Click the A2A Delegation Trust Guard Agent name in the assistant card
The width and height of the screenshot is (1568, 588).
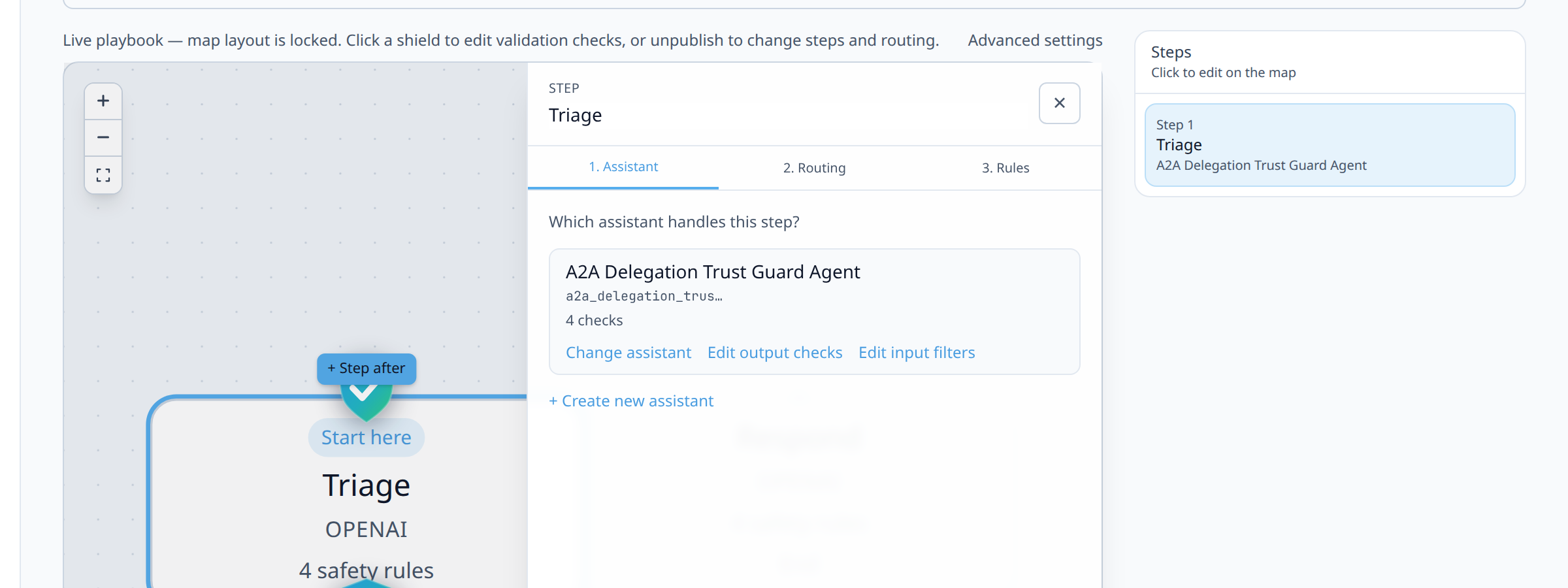(713, 272)
